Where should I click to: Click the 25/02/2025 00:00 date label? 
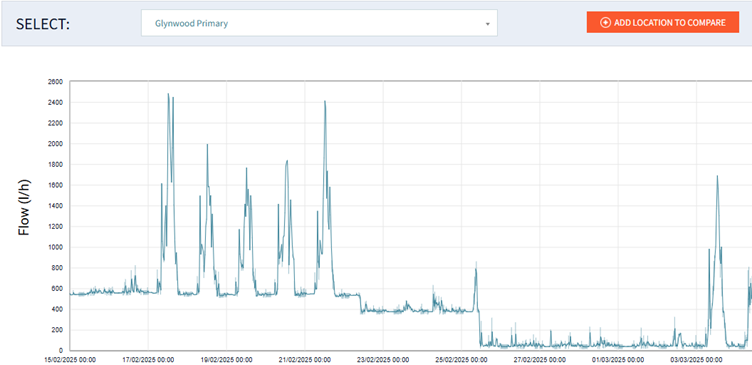click(461, 359)
